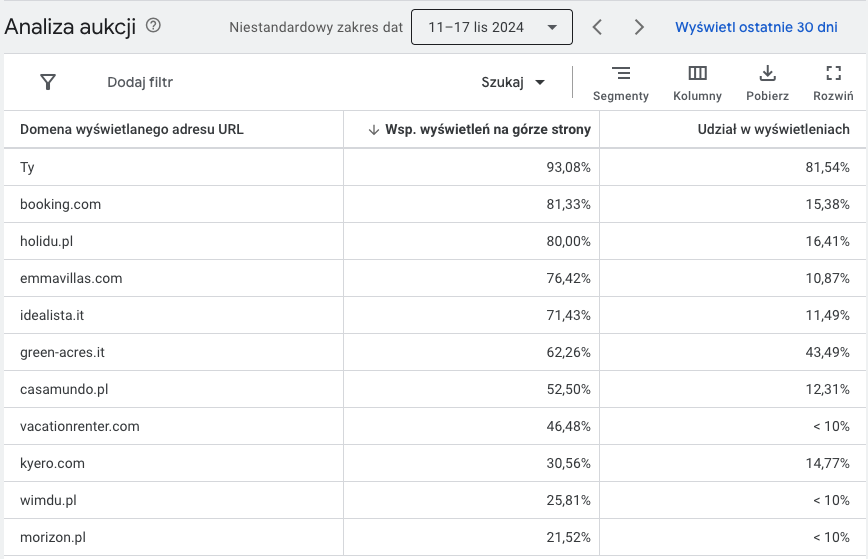The height and width of the screenshot is (559, 868).
Task: Click the kyero.com domain cell
Action: click(x=52, y=463)
